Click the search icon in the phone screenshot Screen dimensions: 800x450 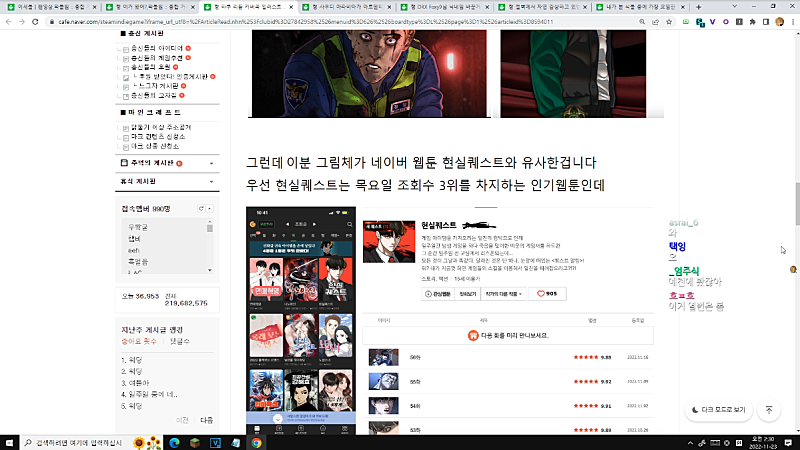(349, 224)
